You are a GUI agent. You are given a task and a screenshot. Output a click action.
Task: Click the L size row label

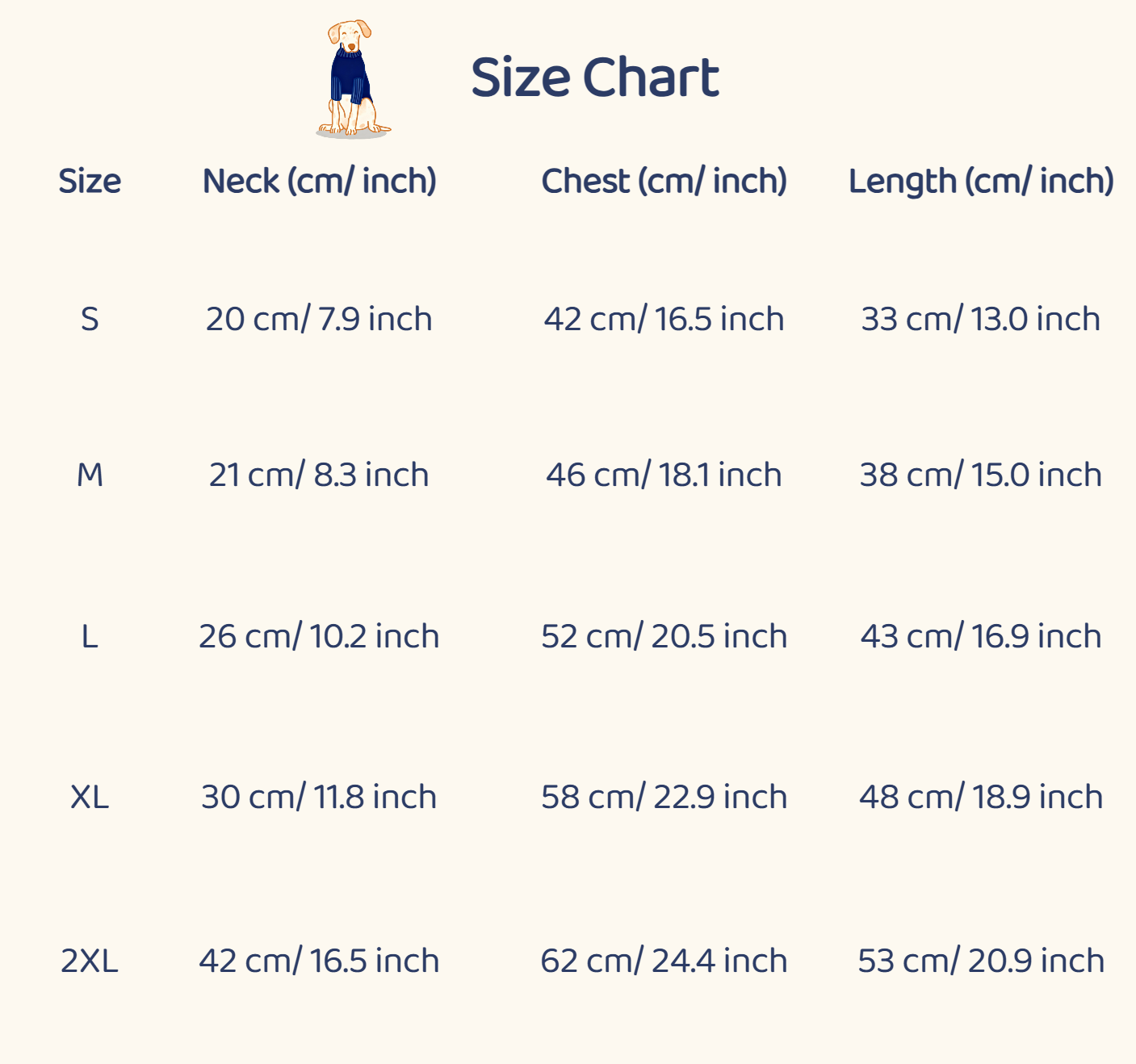point(90,636)
